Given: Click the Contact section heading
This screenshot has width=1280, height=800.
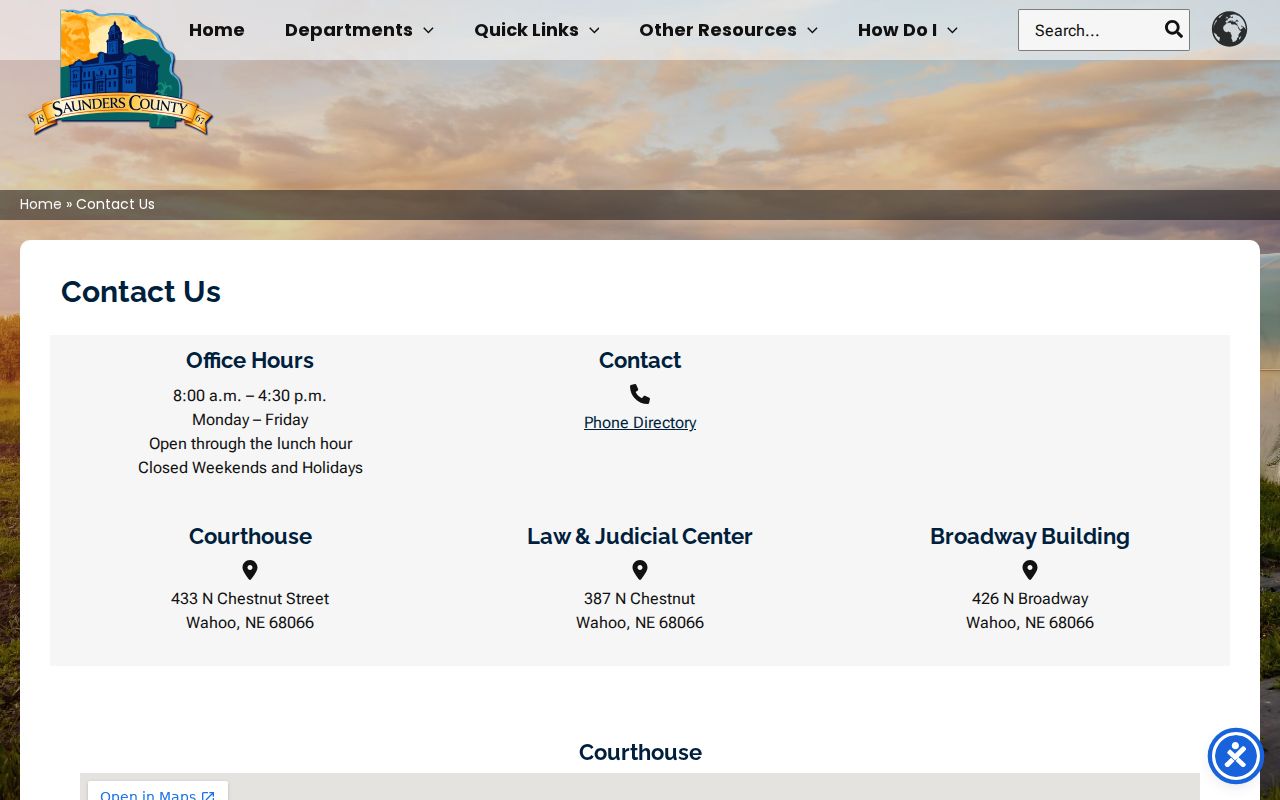Looking at the screenshot, I should pos(640,360).
